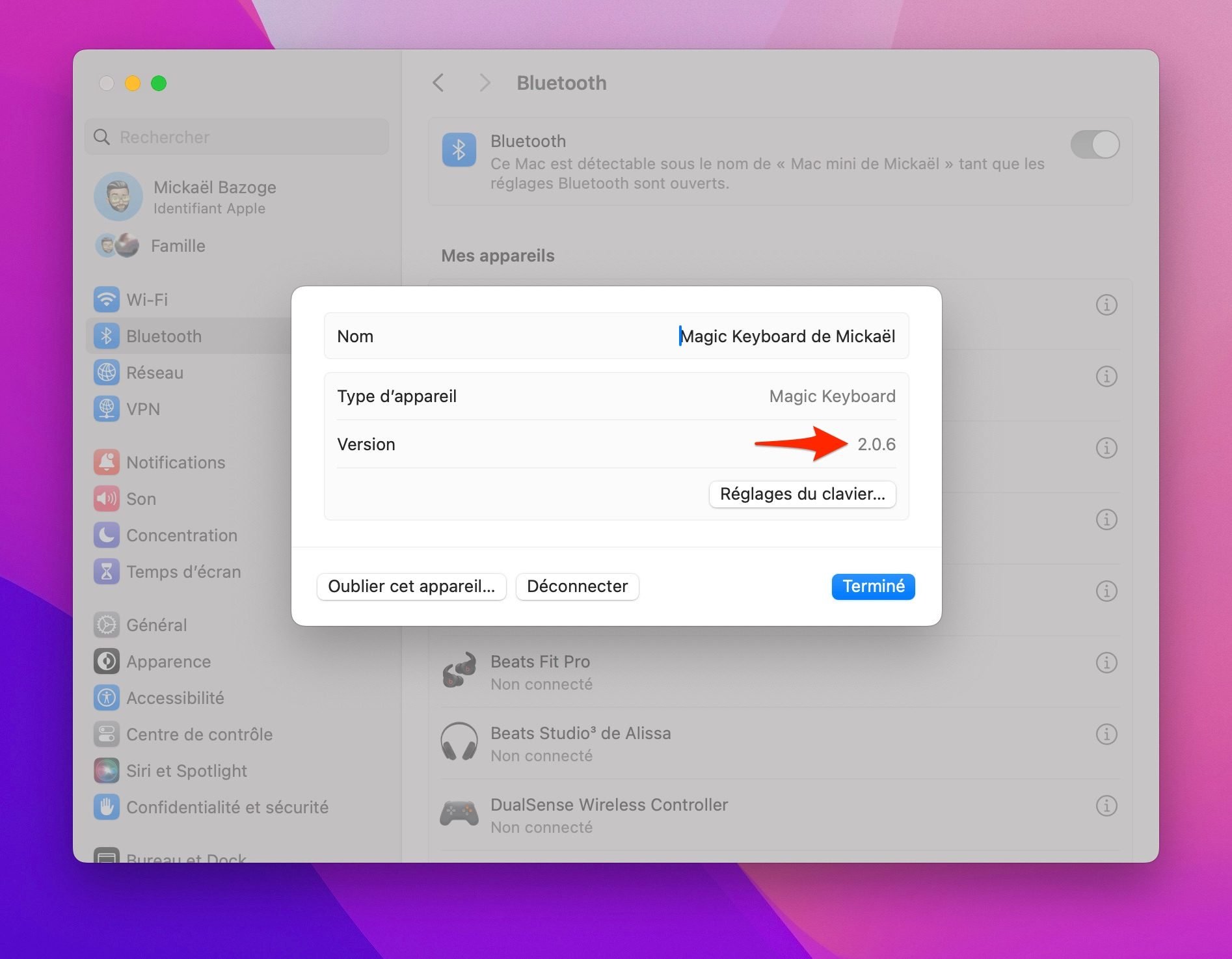Open Réglages du clavier… button

point(803,494)
